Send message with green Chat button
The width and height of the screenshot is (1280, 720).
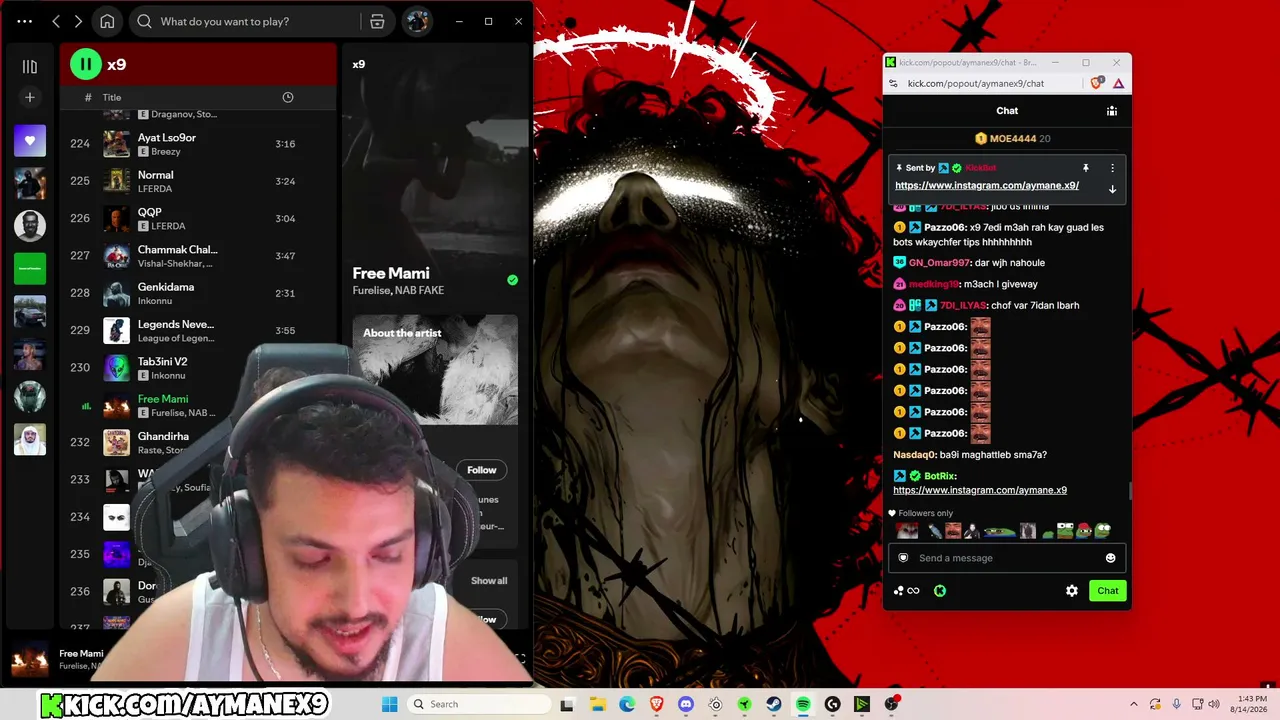[x=1108, y=591]
